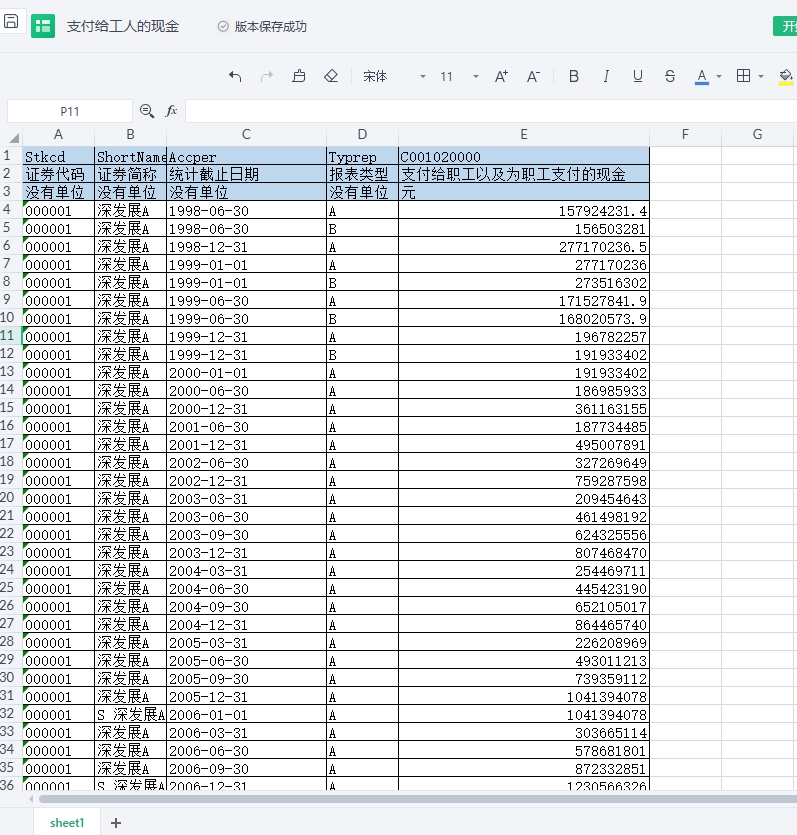Apply the yellow fill color bucket
Image resolution: width=797 pixels, height=835 pixels.
click(786, 77)
